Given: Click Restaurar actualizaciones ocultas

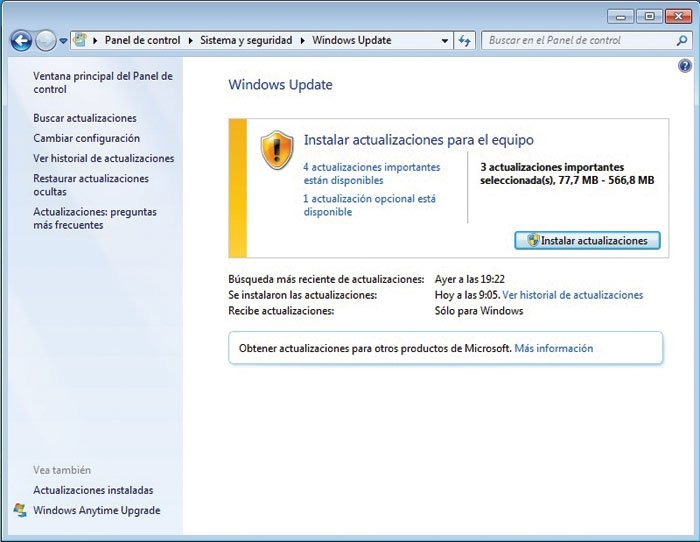Looking at the screenshot, I should [91, 185].
